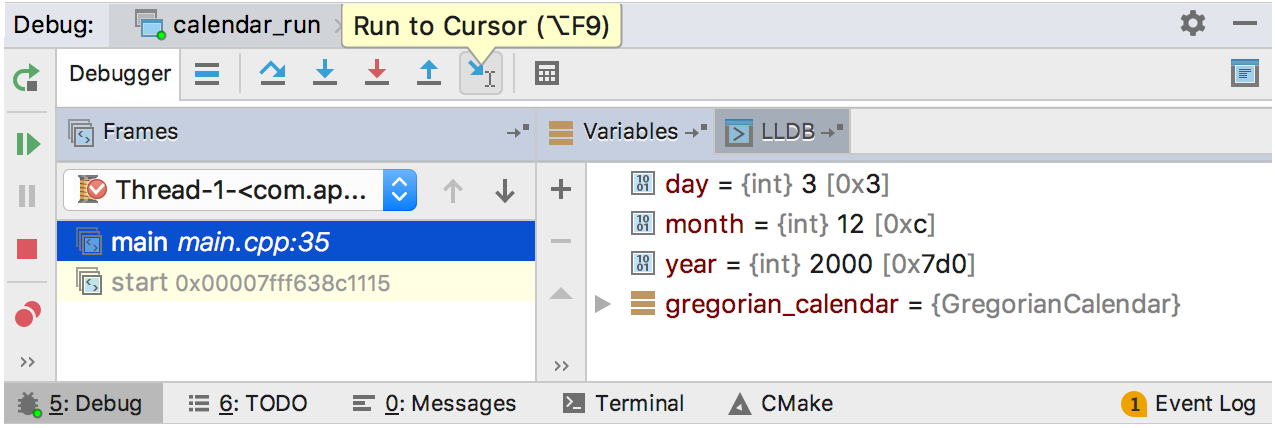
Task: Select the Variables tab
Action: 630,132
